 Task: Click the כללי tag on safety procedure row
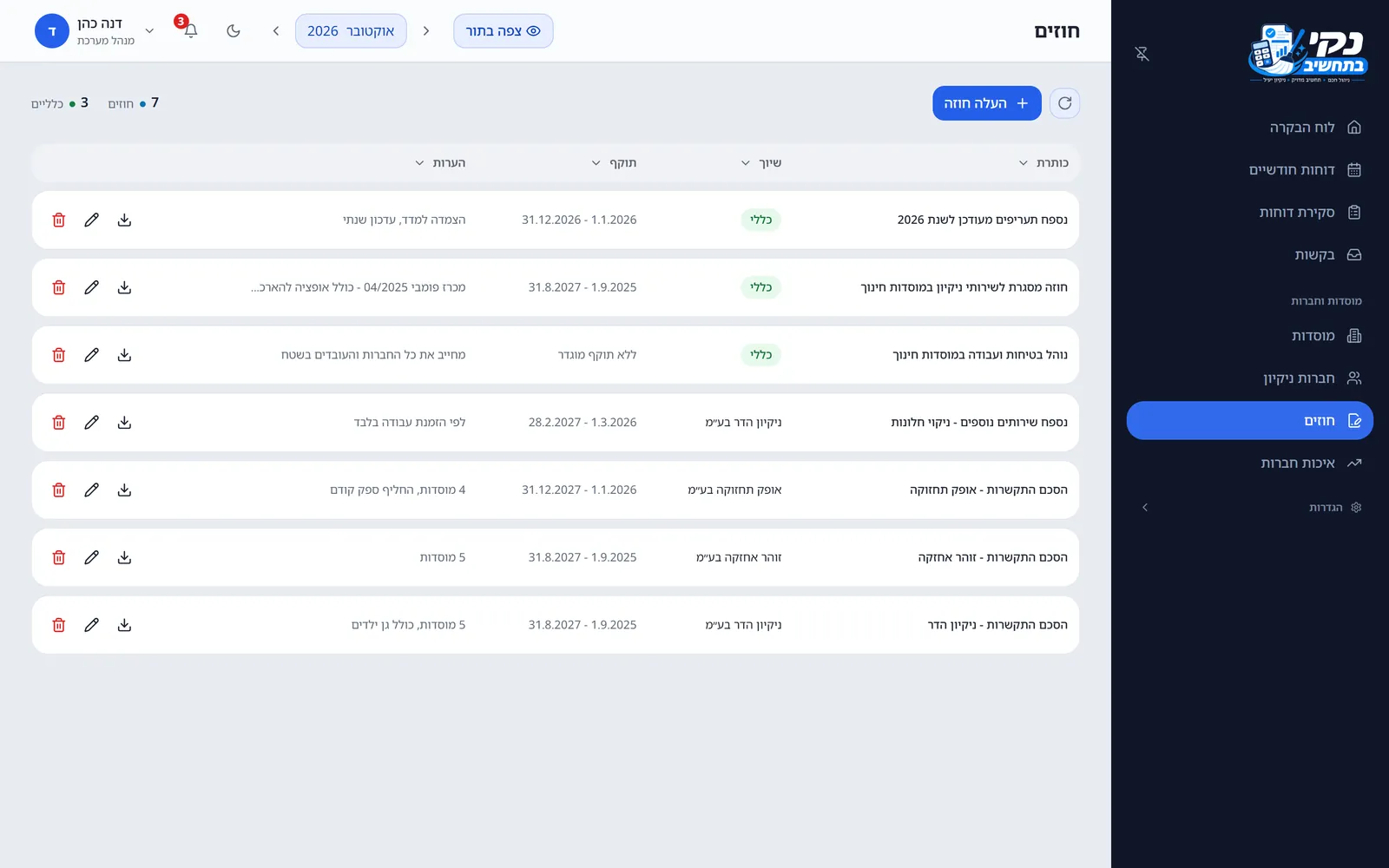coord(760,355)
